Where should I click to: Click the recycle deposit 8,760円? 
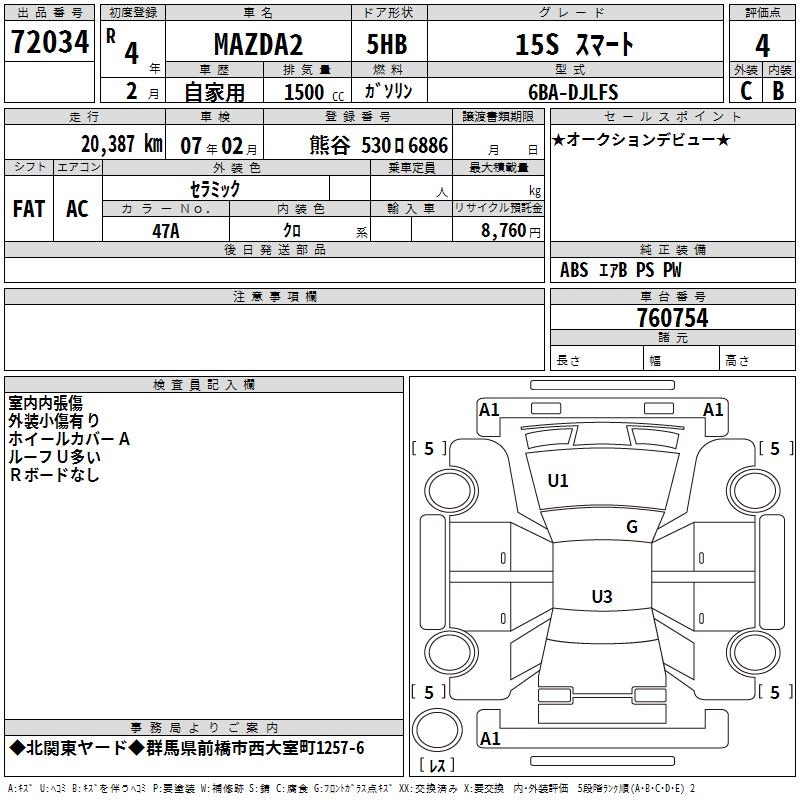(511, 231)
